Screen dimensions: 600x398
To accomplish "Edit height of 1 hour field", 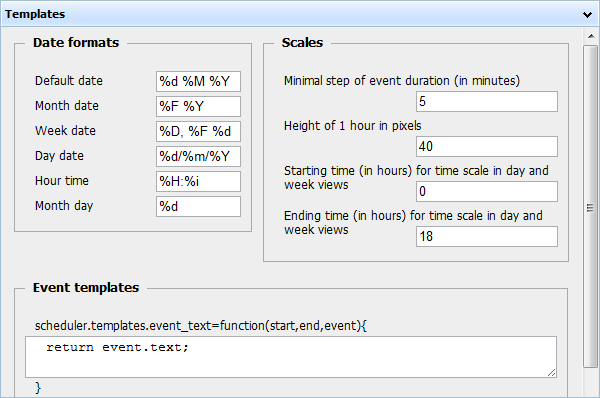I will [487, 147].
